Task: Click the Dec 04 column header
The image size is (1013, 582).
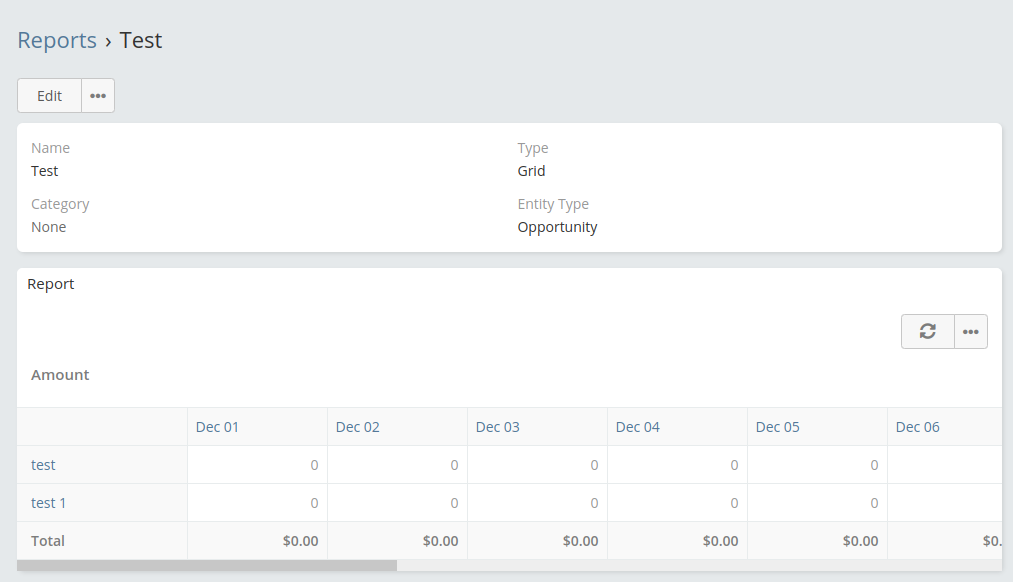Action: pos(638,427)
